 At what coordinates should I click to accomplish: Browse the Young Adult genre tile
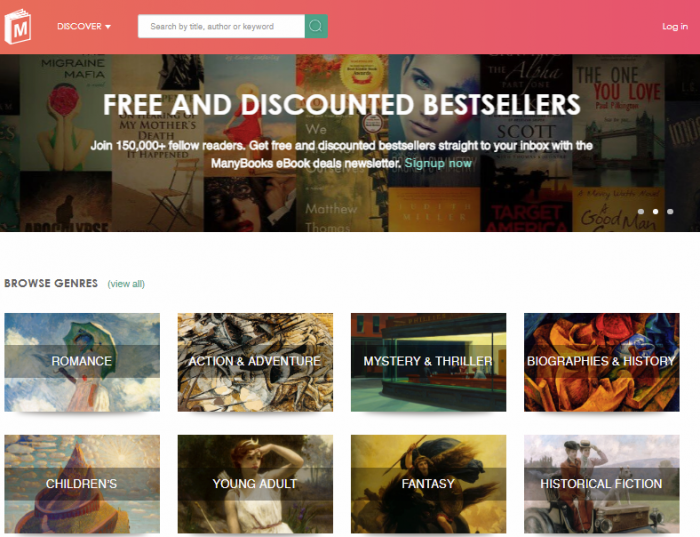click(x=255, y=484)
